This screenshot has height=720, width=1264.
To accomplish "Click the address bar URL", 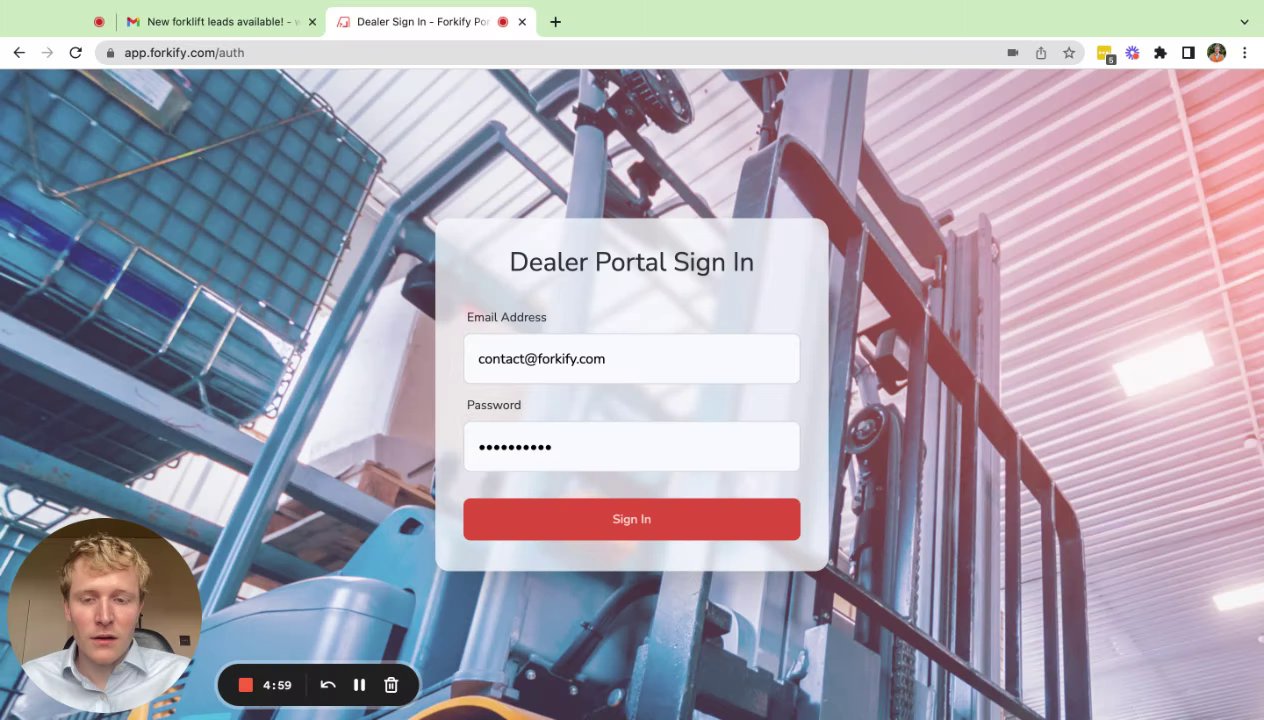I will [x=184, y=53].
